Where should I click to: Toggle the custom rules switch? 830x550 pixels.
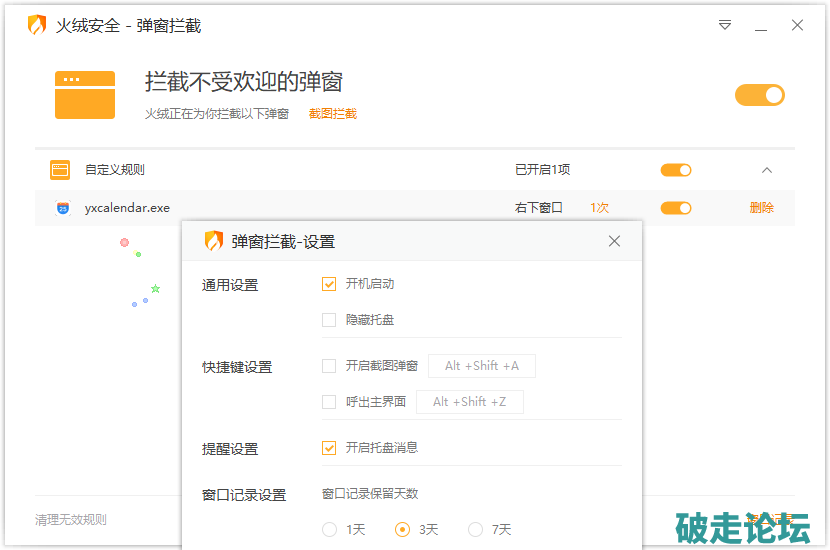676,170
